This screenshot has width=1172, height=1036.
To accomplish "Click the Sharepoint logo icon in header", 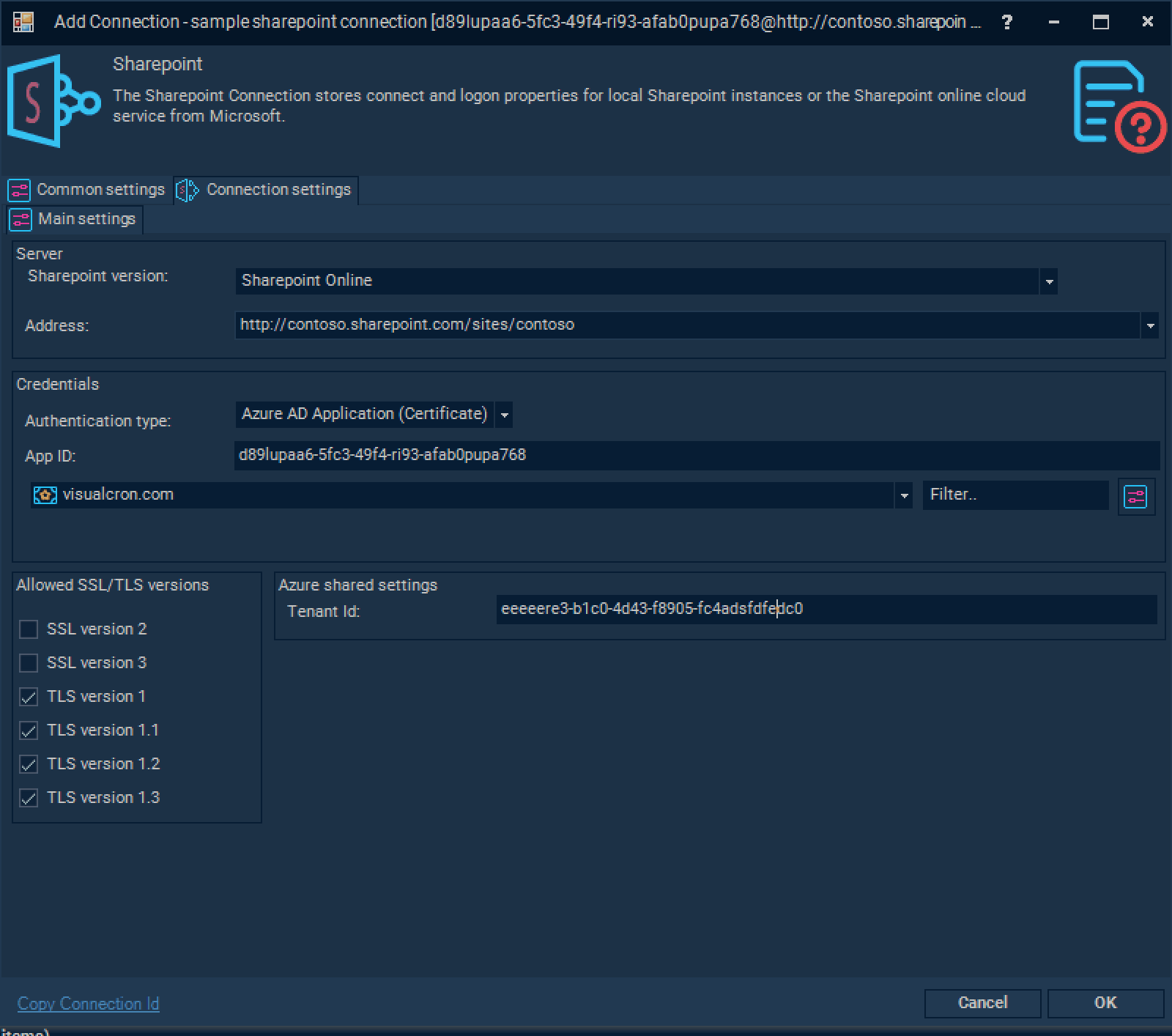I will (53, 102).
